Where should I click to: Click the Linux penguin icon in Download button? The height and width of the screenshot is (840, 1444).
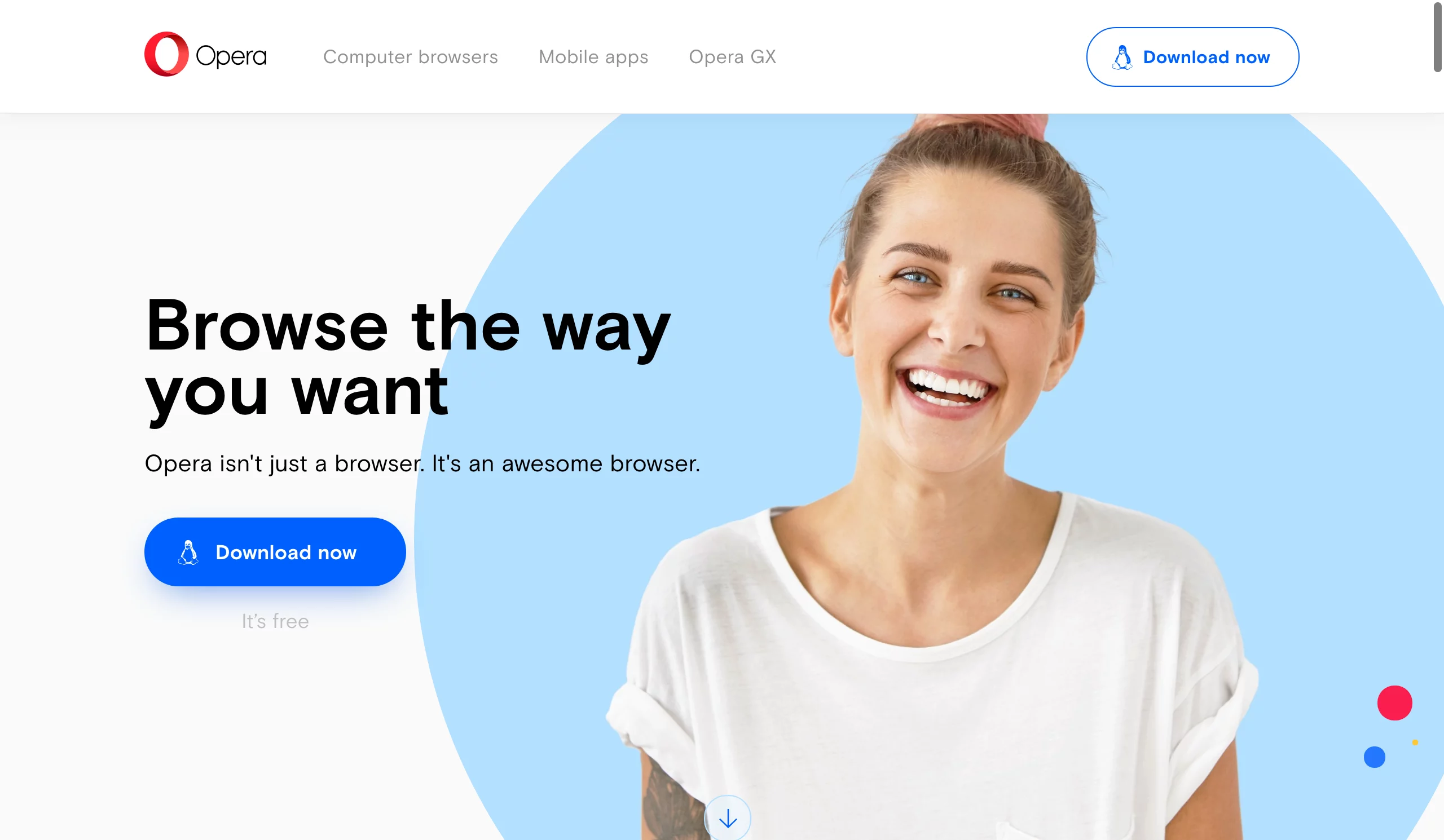click(x=189, y=551)
